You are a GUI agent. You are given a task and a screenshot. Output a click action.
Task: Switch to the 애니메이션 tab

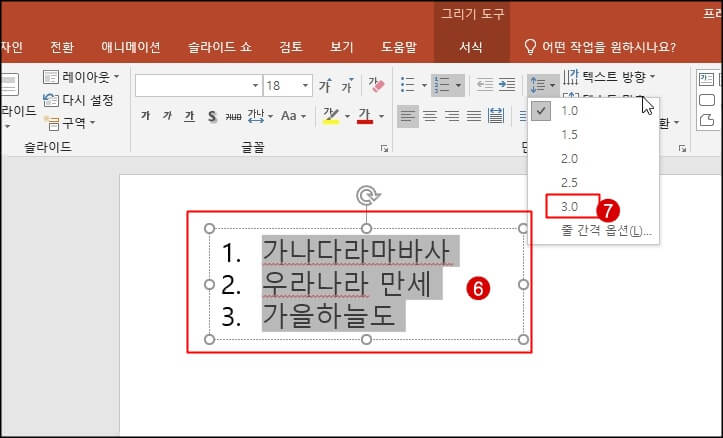pos(131,47)
